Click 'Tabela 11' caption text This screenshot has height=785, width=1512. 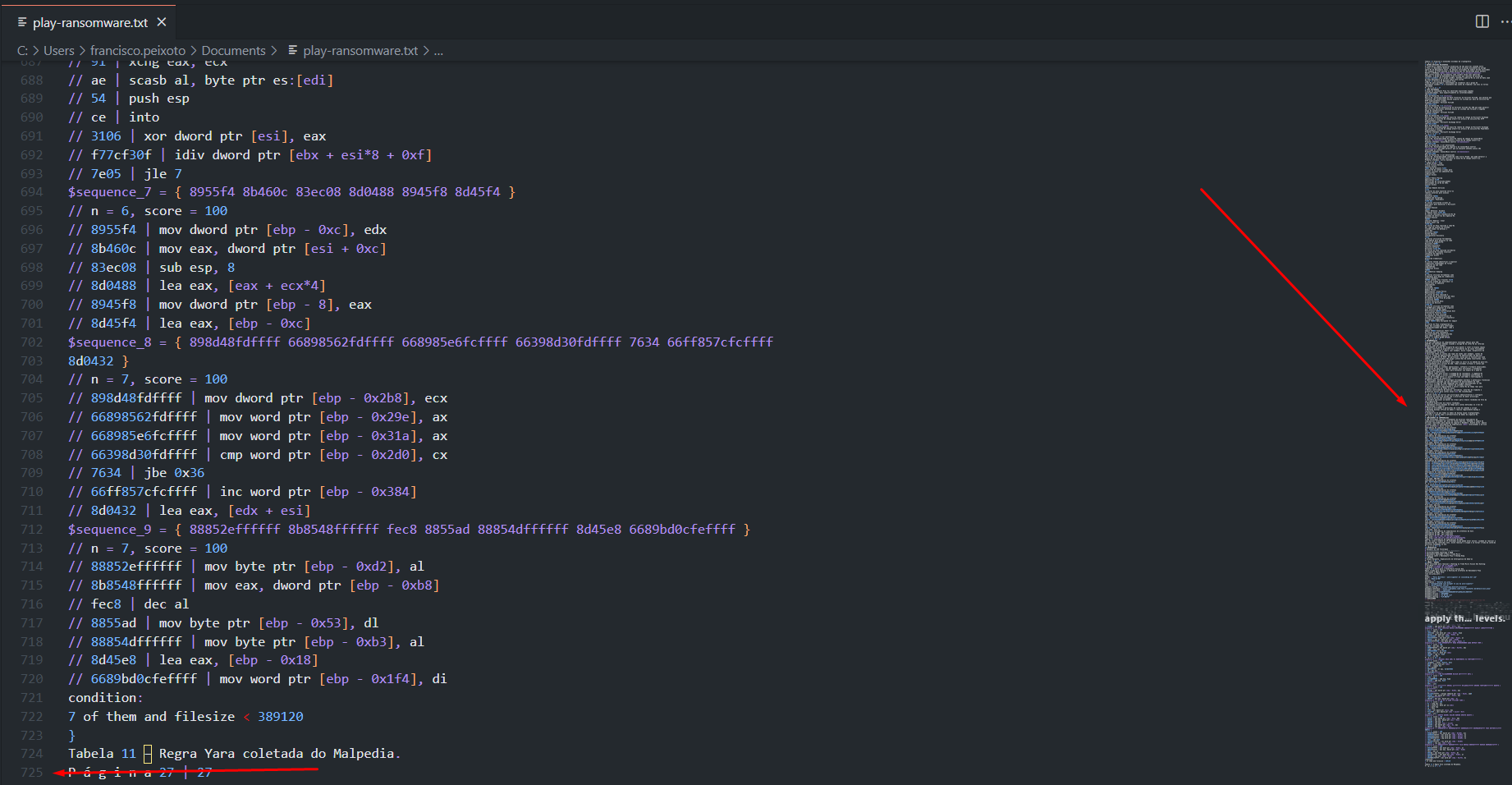[102, 753]
